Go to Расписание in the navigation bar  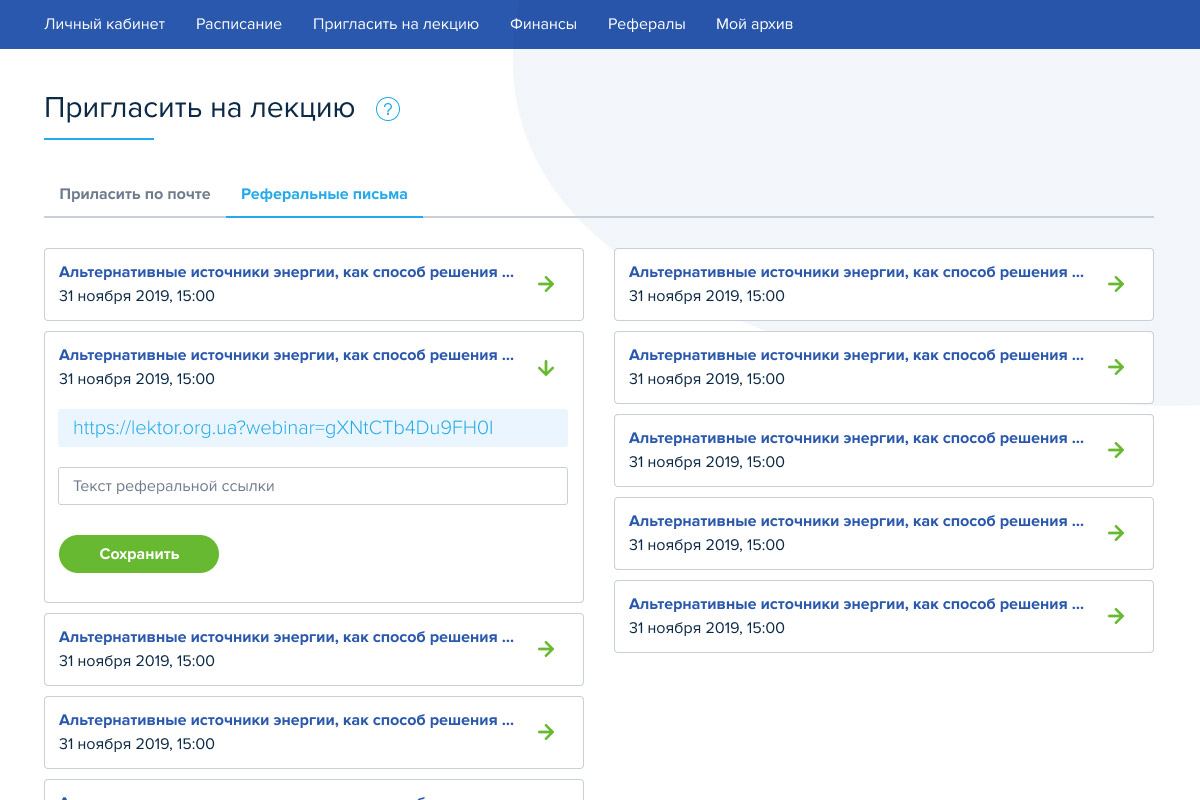(x=239, y=24)
